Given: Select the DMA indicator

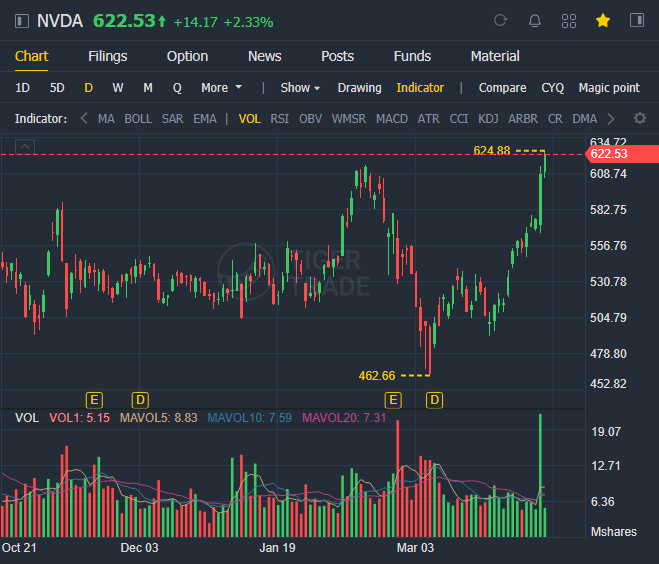Looking at the screenshot, I should [x=585, y=119].
